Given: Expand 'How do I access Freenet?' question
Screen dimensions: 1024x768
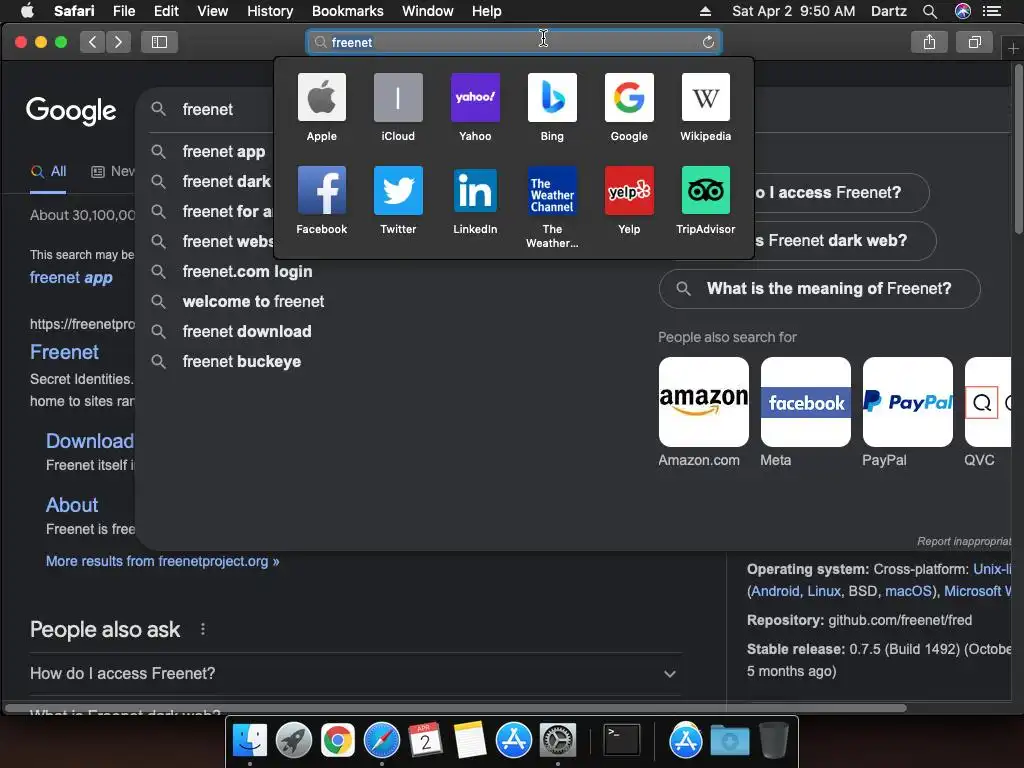Looking at the screenshot, I should [355, 673].
